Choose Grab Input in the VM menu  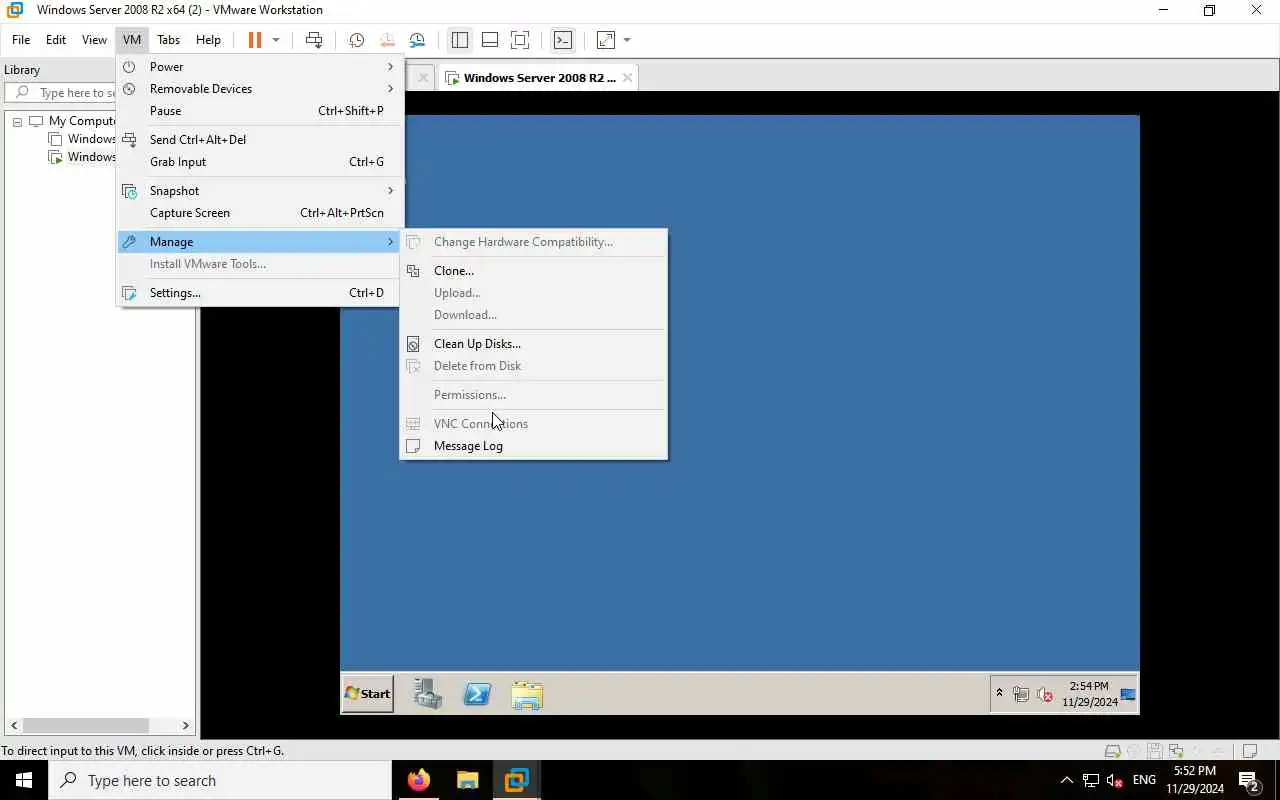coord(259,162)
